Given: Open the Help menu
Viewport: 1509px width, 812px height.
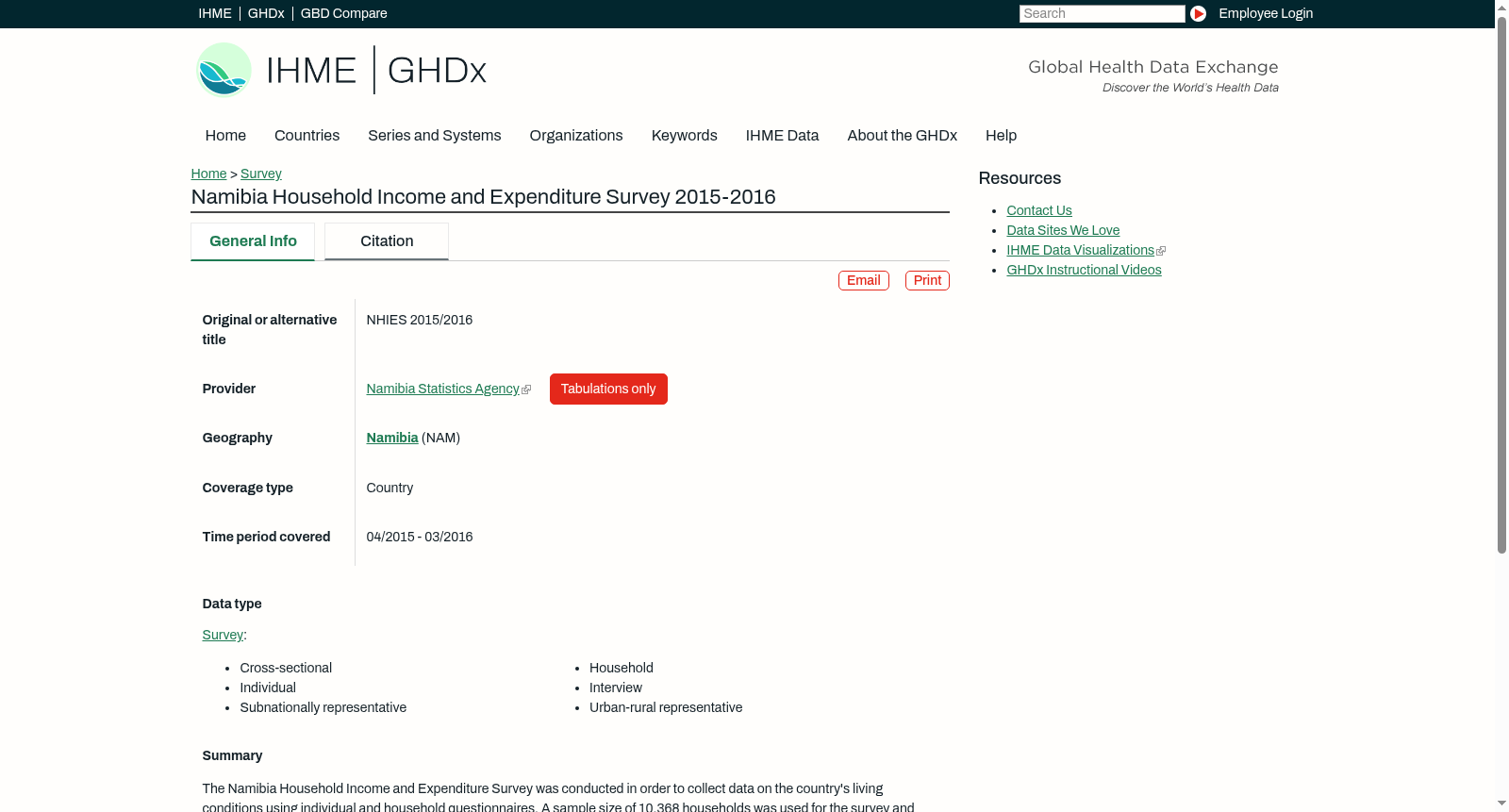Looking at the screenshot, I should point(1001,136).
